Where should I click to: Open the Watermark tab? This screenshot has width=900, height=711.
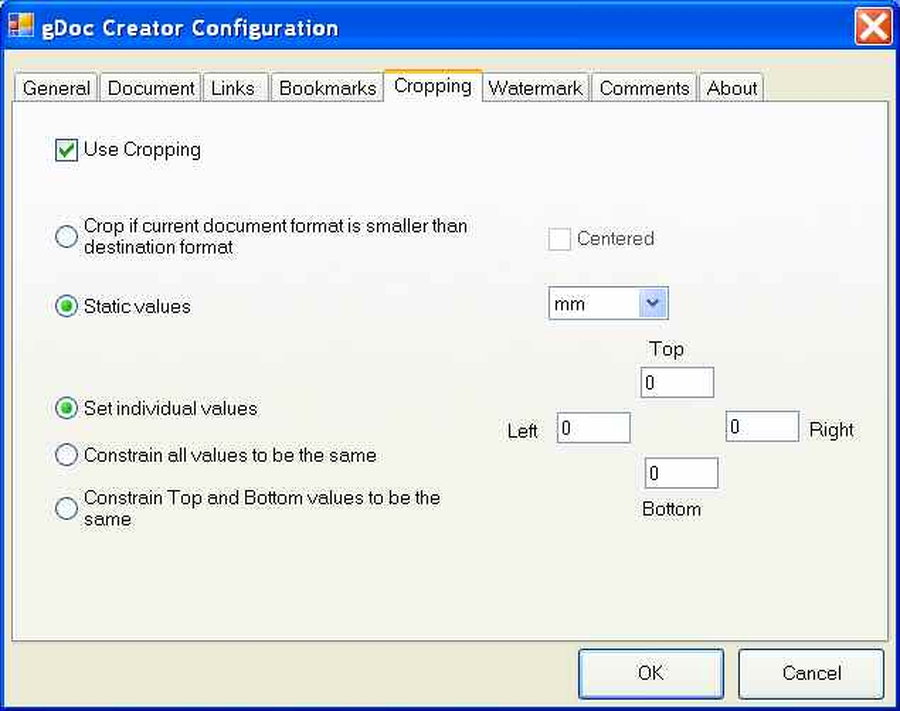click(536, 88)
